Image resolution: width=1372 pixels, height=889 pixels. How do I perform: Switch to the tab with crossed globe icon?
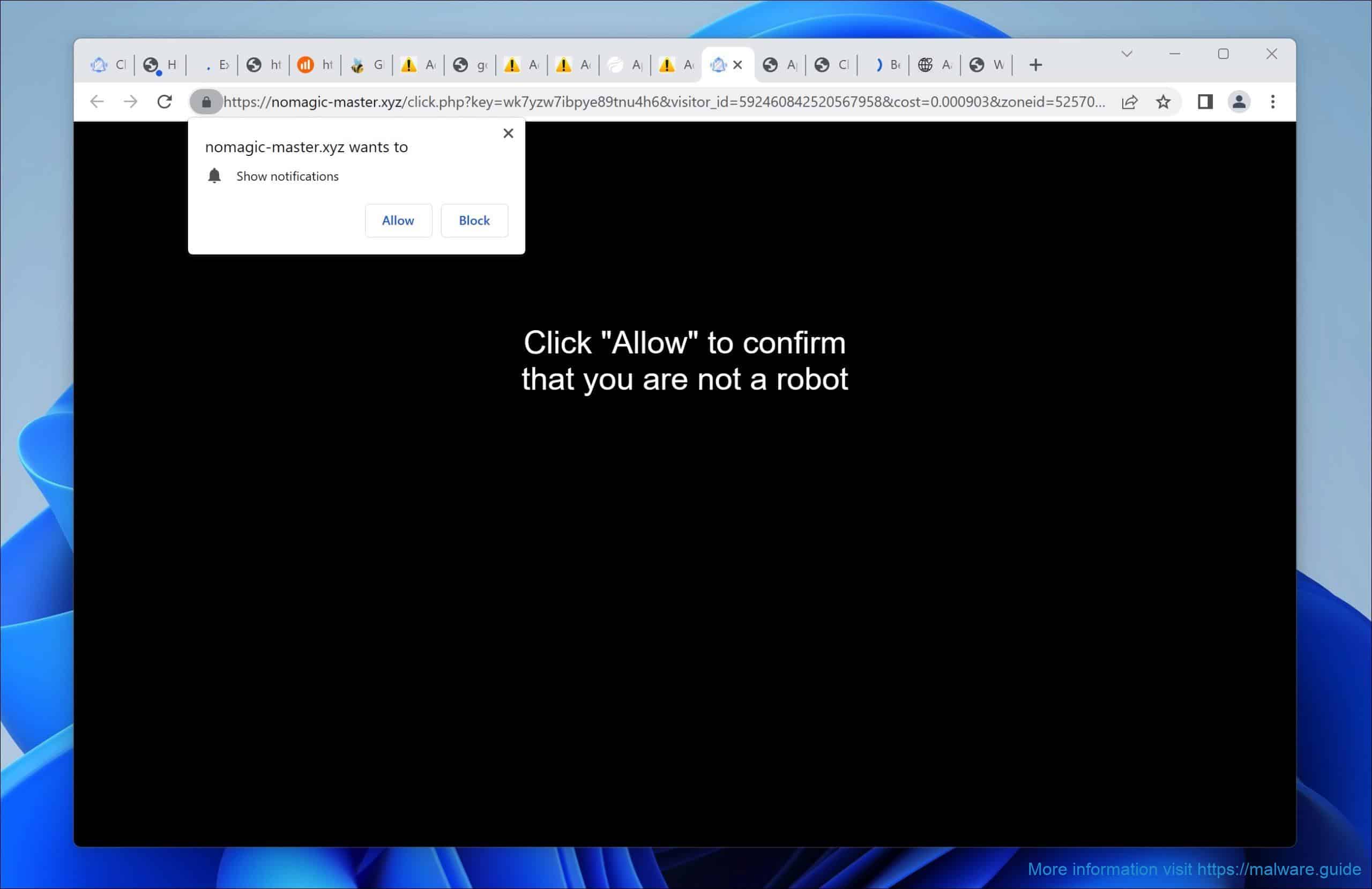935,64
